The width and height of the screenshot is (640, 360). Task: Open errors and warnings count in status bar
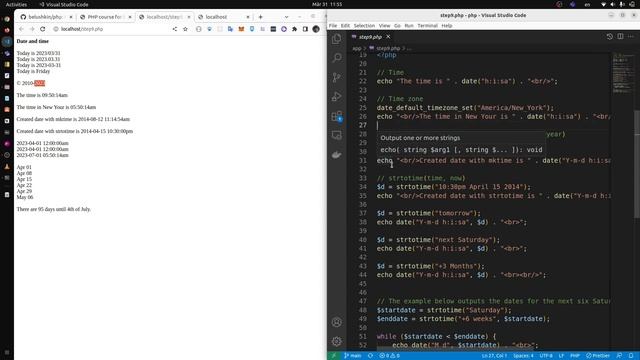click(389, 356)
